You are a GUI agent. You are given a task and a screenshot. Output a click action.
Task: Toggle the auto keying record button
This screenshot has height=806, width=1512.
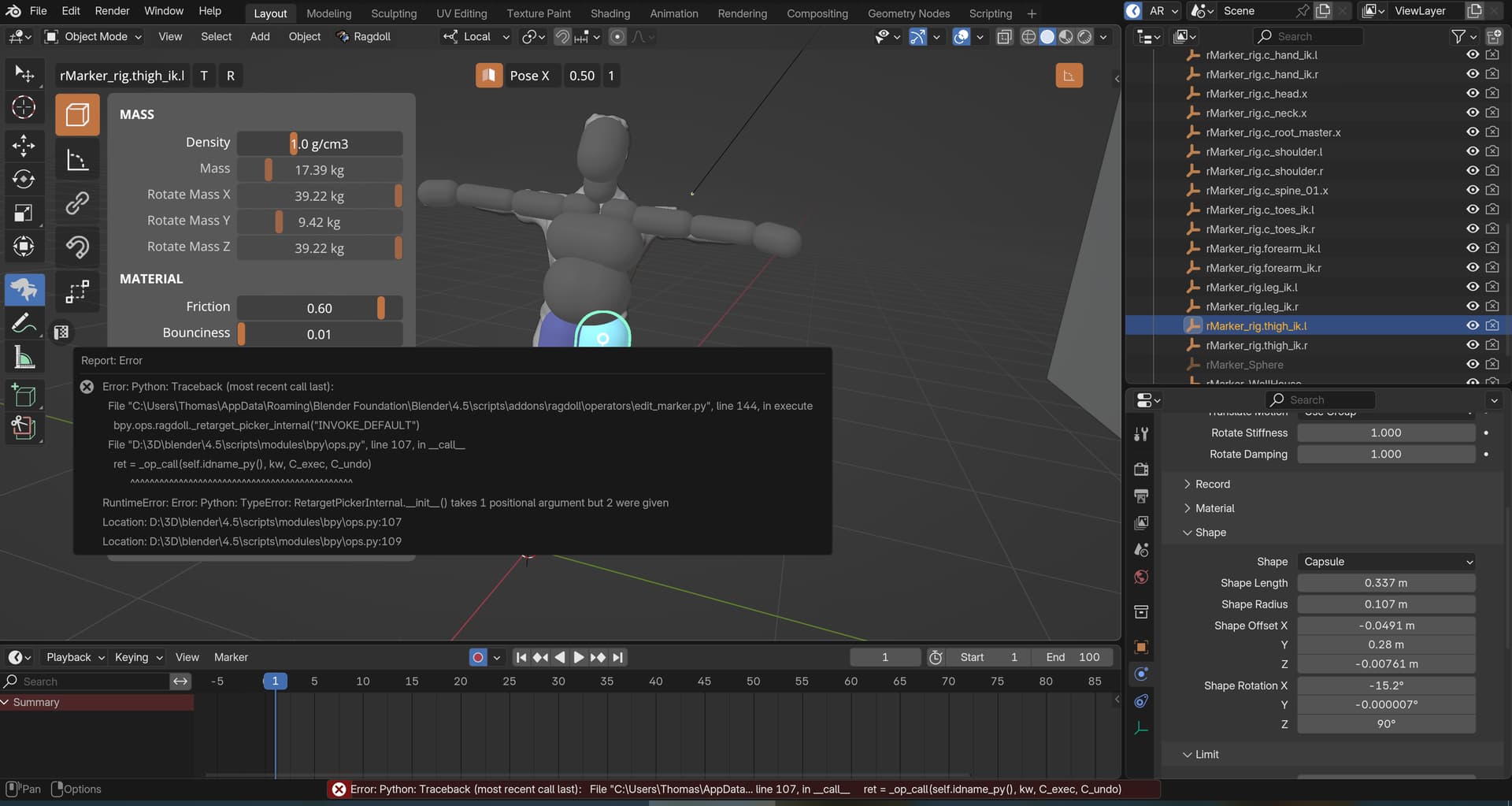477,657
